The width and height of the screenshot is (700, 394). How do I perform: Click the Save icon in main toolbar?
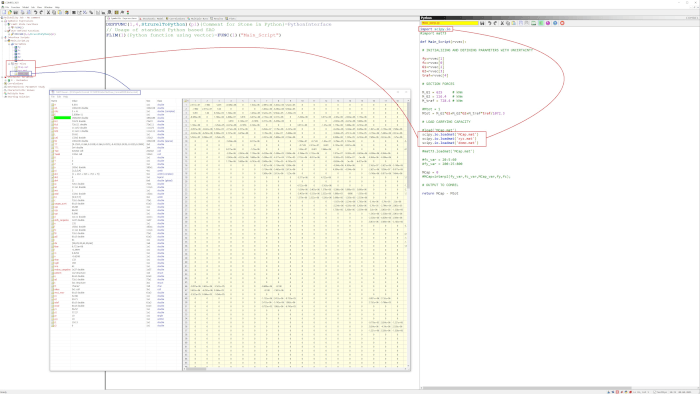(16, 12)
